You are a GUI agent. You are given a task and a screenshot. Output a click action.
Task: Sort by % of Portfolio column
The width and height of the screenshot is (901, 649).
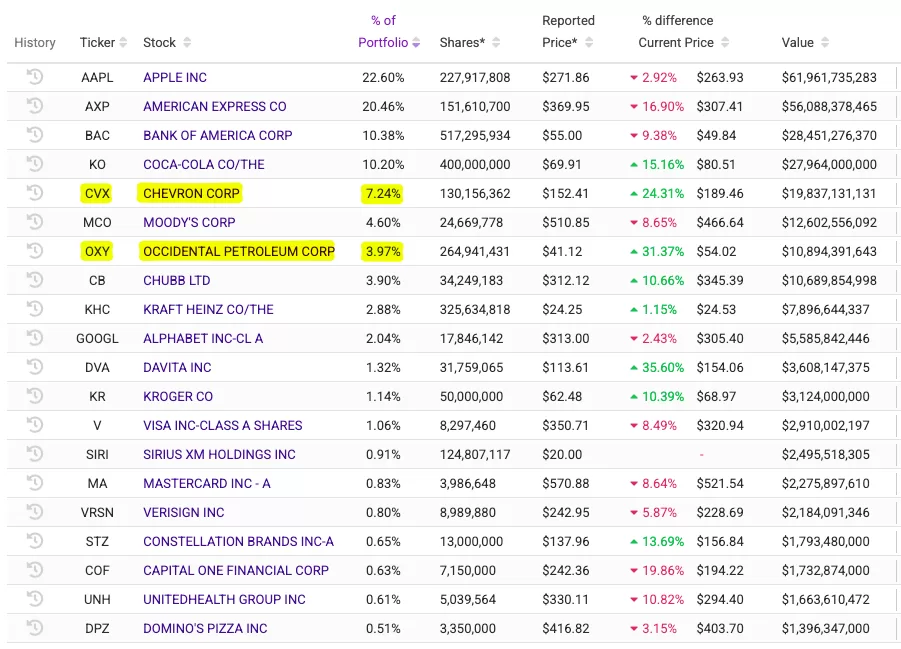pyautogui.click(x=416, y=43)
